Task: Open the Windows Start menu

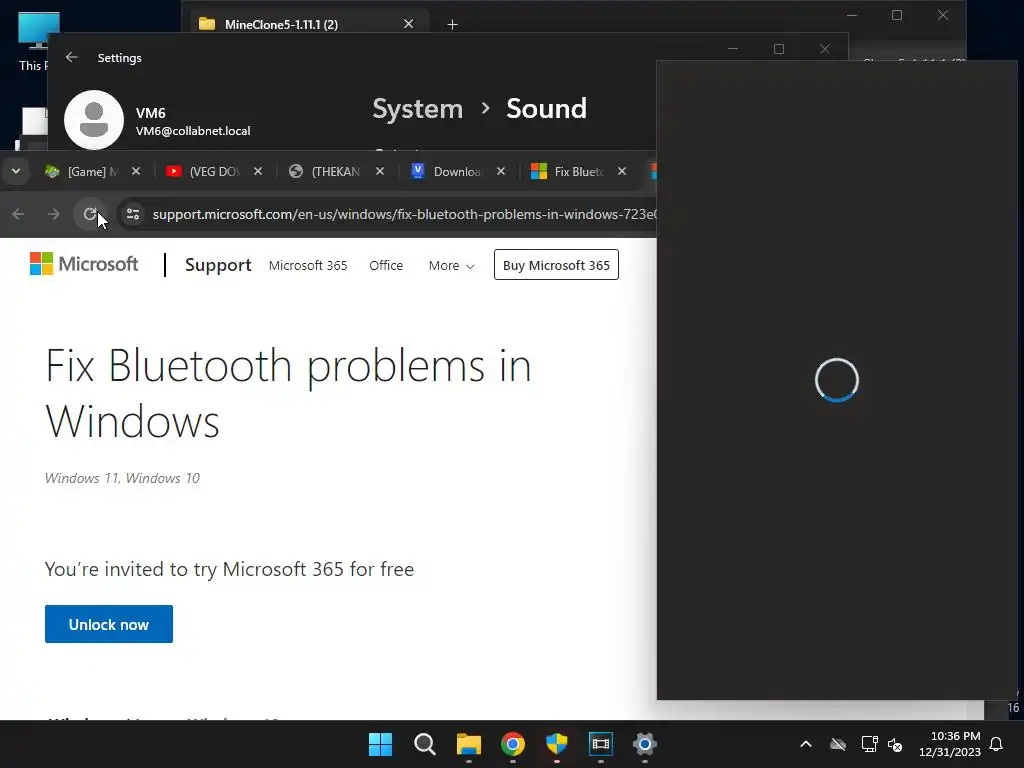Action: click(381, 744)
